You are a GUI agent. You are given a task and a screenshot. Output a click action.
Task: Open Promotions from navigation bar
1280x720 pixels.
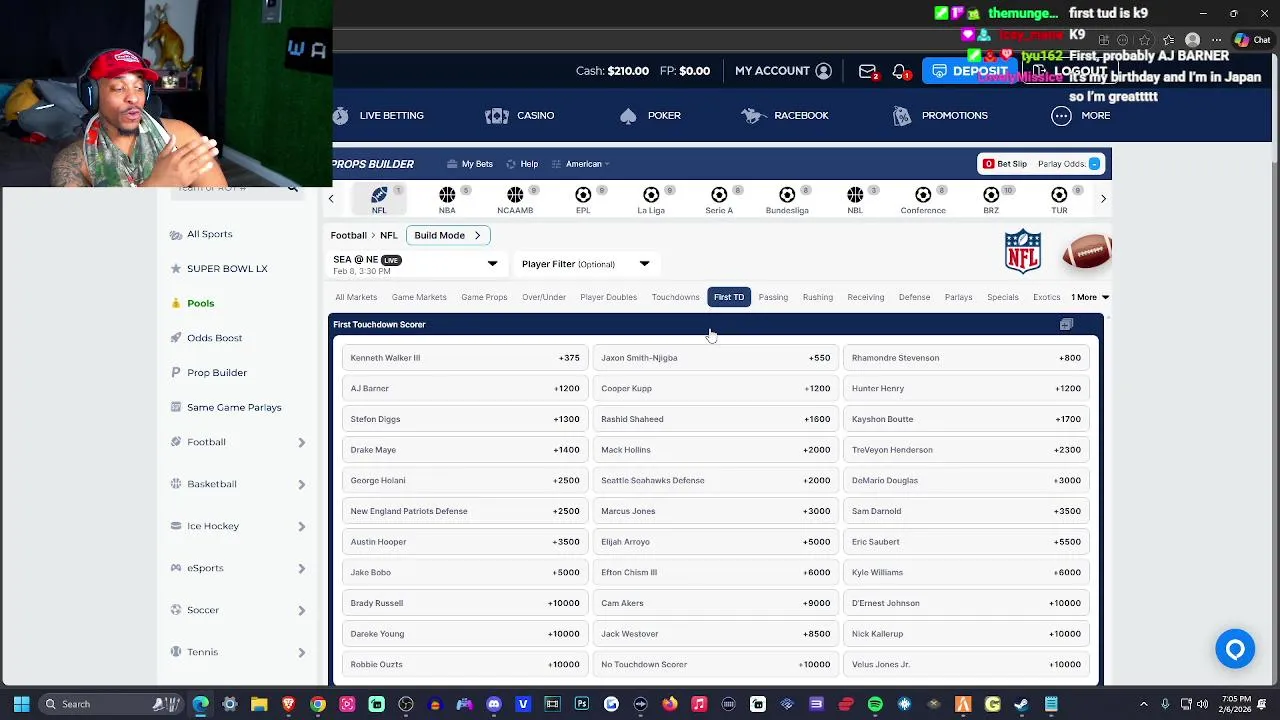click(x=940, y=115)
